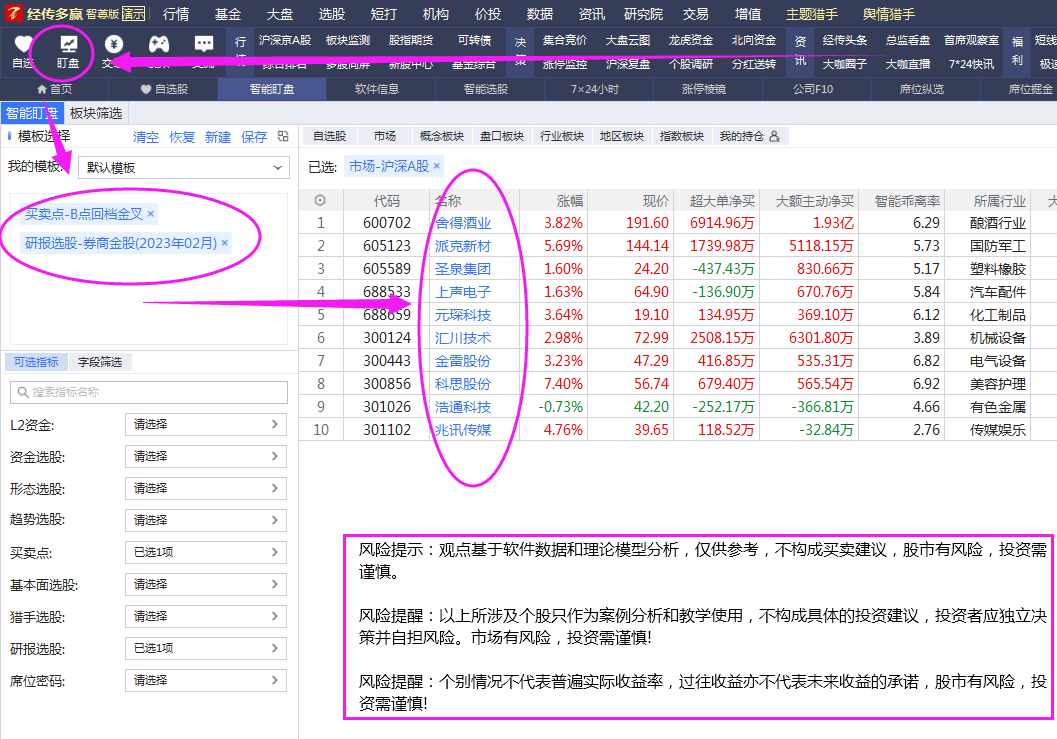
Task: Open 经传头条 in the toolbar
Action: (845, 40)
